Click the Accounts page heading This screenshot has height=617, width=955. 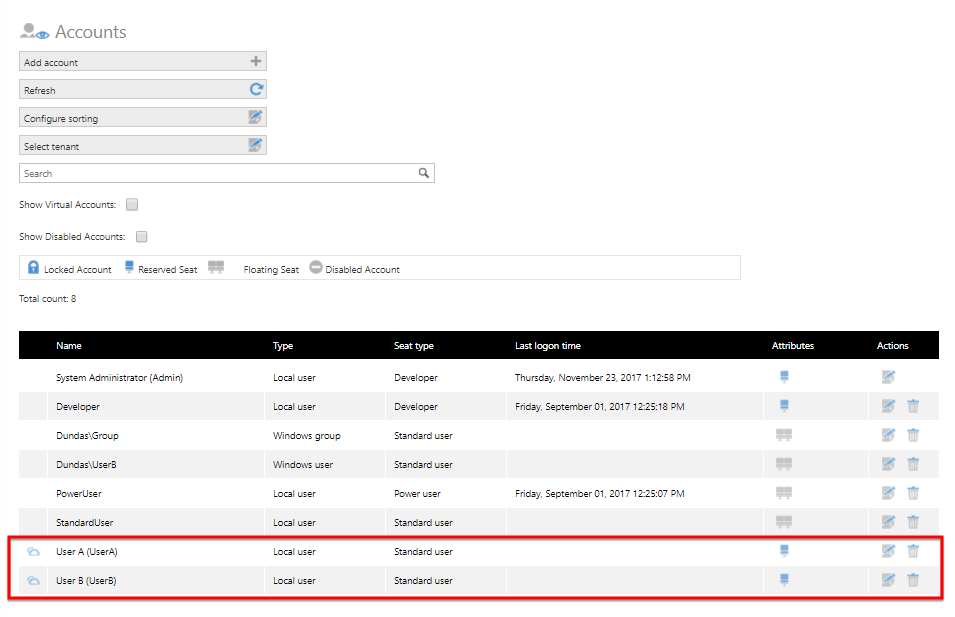coord(91,32)
